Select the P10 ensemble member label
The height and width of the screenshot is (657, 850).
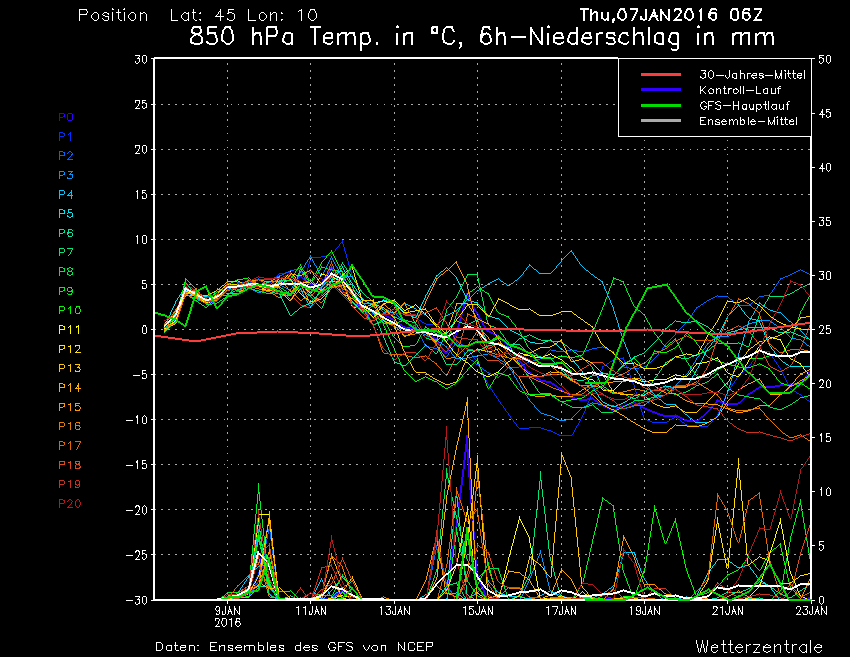69,310
